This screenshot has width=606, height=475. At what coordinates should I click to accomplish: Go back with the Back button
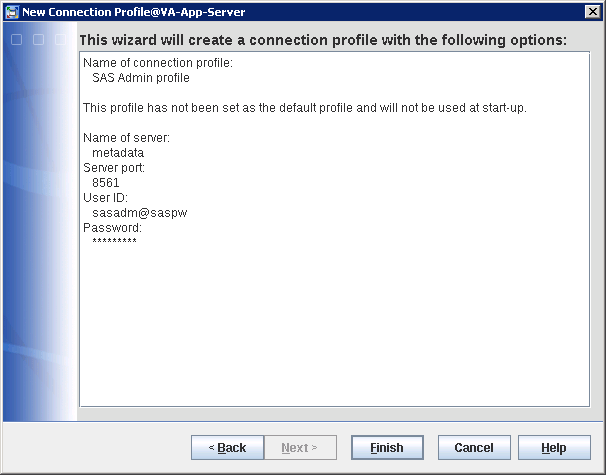(x=227, y=448)
